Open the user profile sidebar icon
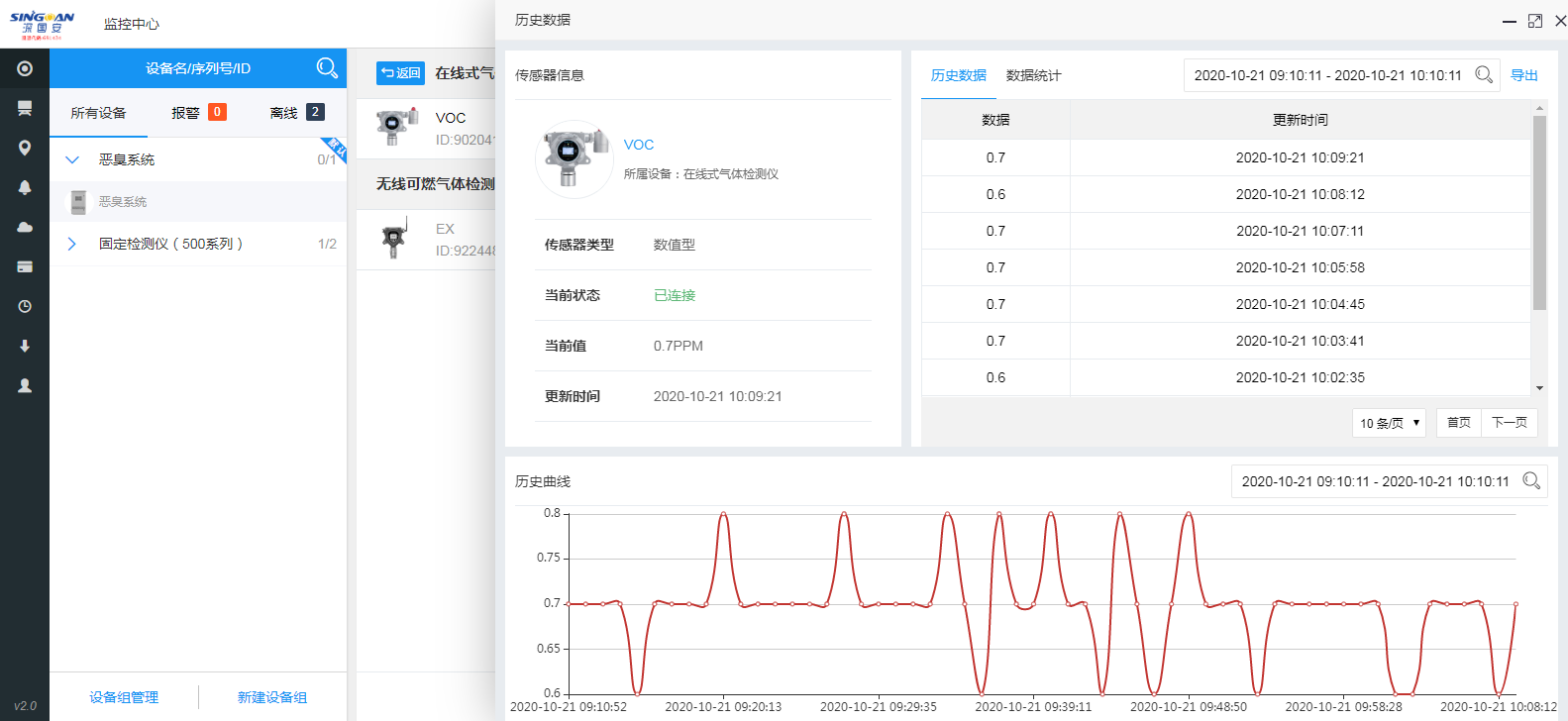Screen dimensions: 1568x721 pyautogui.click(x=25, y=385)
